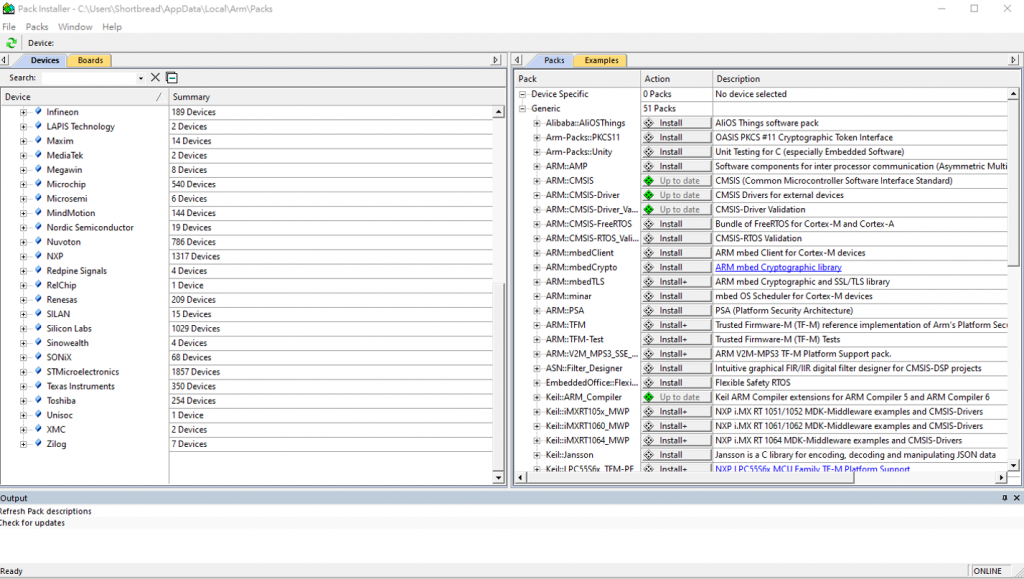Screen dimensions: 1024x579
Task: Collapse the Device Specific packs group
Action: pyautogui.click(x=522, y=95)
